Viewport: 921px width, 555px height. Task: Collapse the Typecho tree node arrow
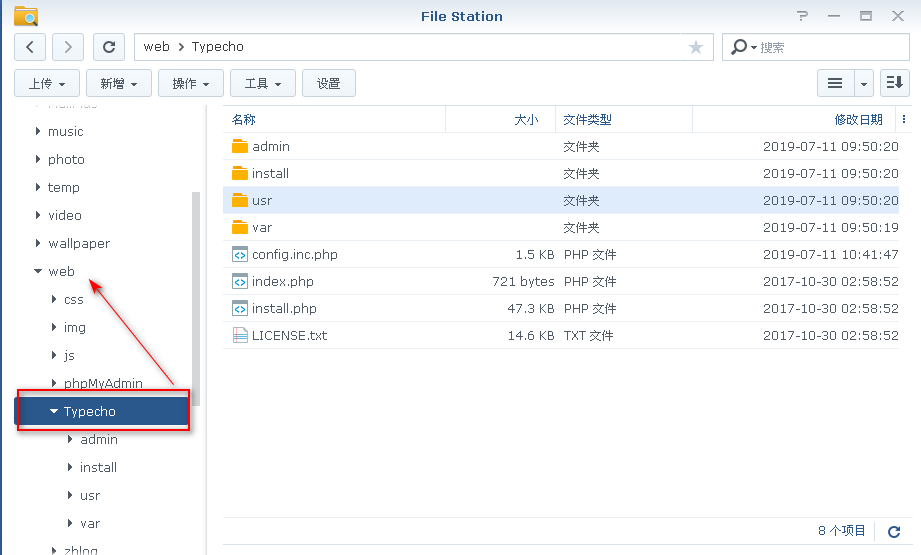click(54, 411)
